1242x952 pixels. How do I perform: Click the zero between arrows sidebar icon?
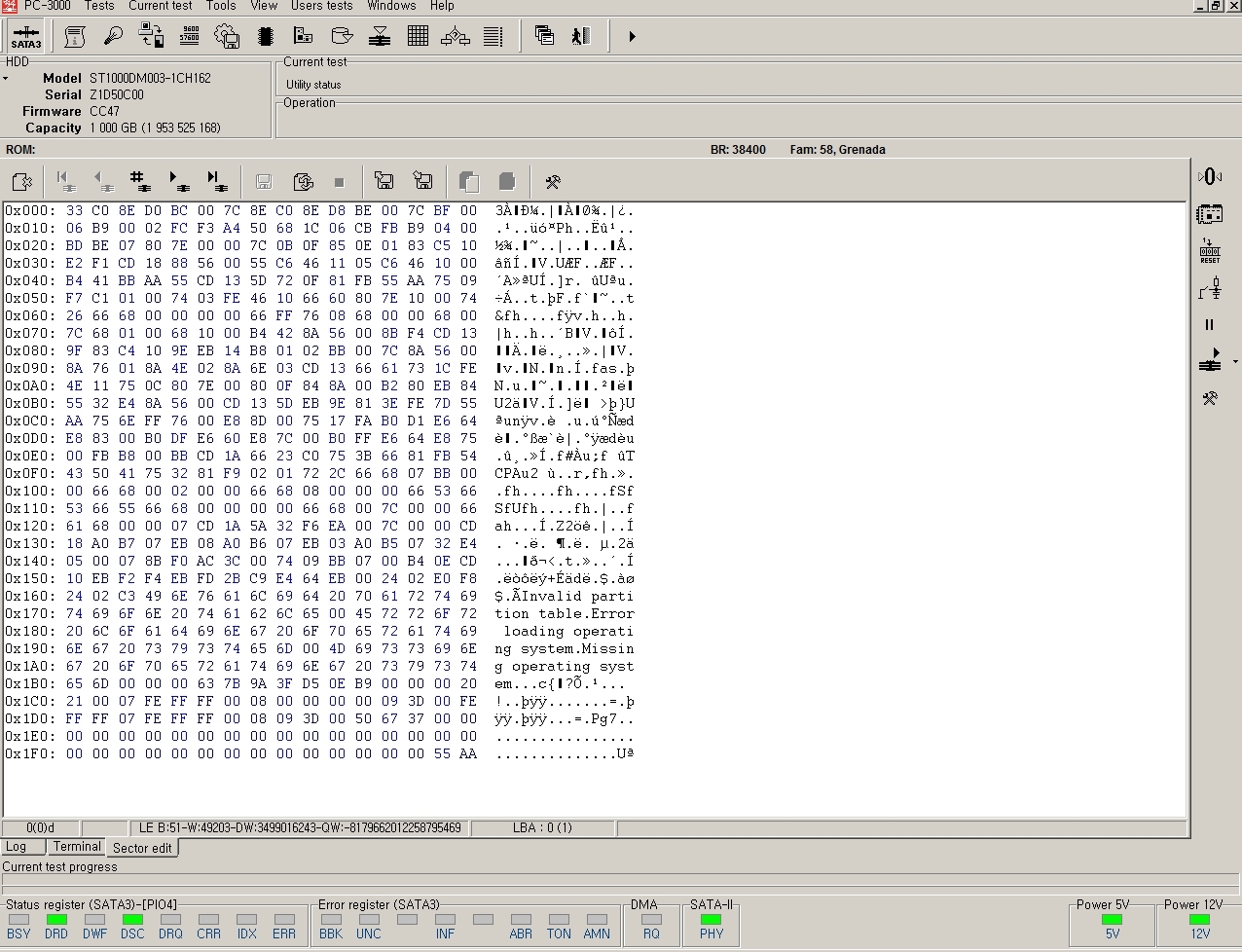1210,176
